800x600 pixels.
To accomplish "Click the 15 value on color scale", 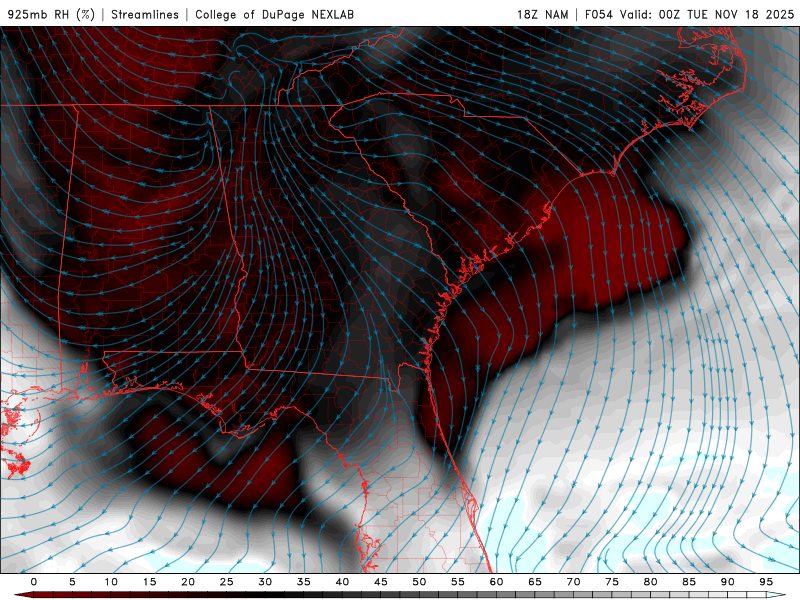I will [x=149, y=582].
